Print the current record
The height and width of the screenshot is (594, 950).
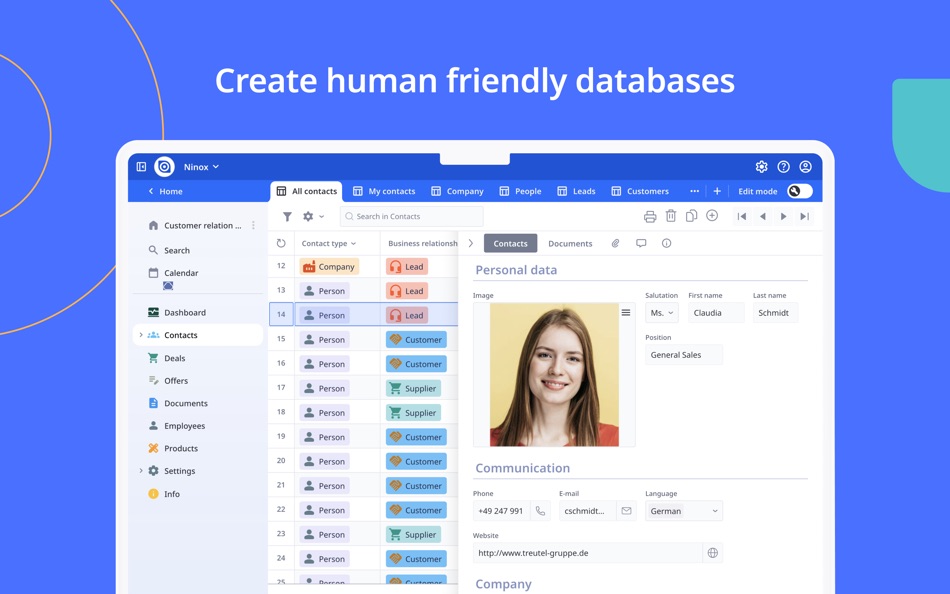tap(650, 216)
